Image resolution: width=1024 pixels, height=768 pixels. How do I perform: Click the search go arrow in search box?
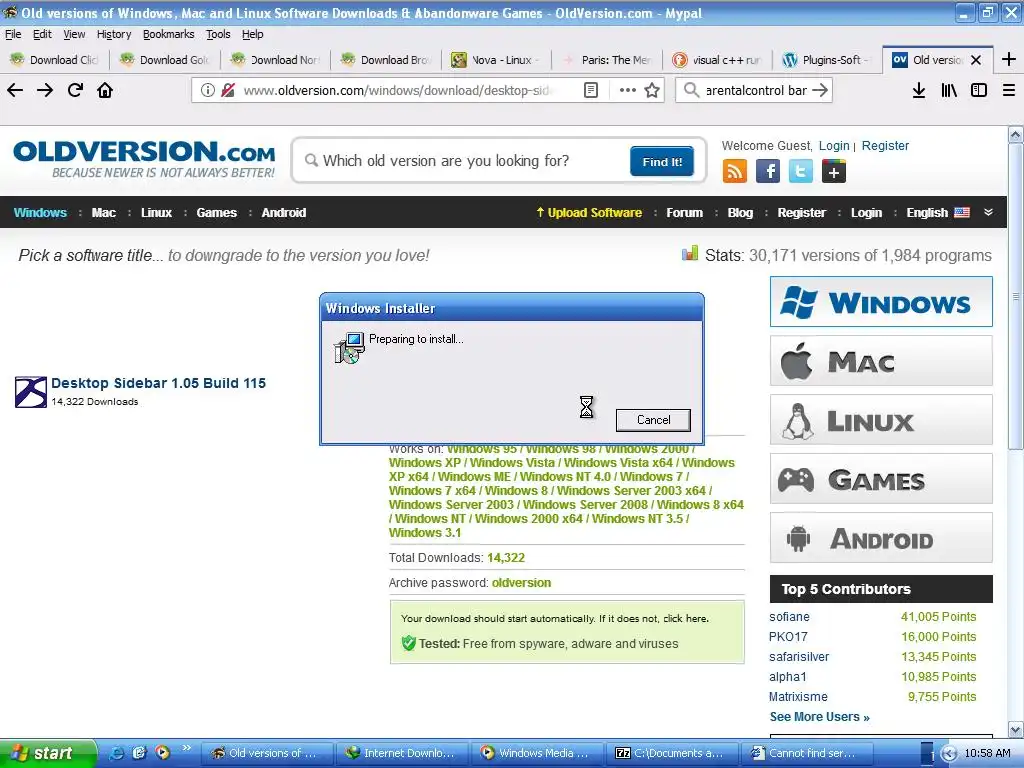[820, 90]
